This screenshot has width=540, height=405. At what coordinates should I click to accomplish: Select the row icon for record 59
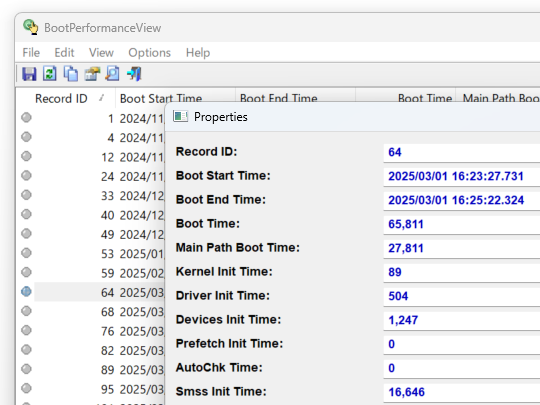(27, 272)
